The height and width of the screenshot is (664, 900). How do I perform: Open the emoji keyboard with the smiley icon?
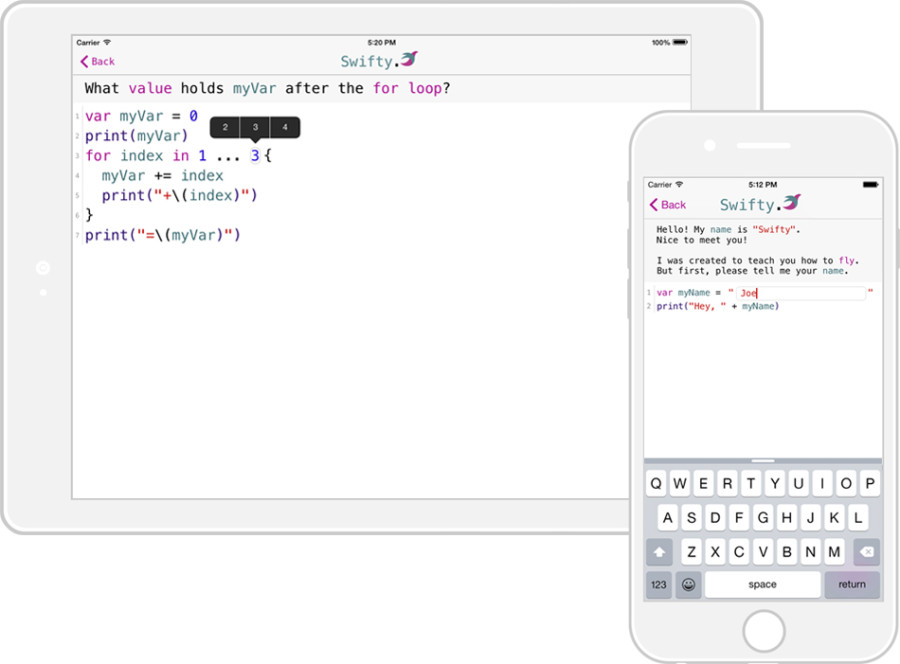click(689, 584)
